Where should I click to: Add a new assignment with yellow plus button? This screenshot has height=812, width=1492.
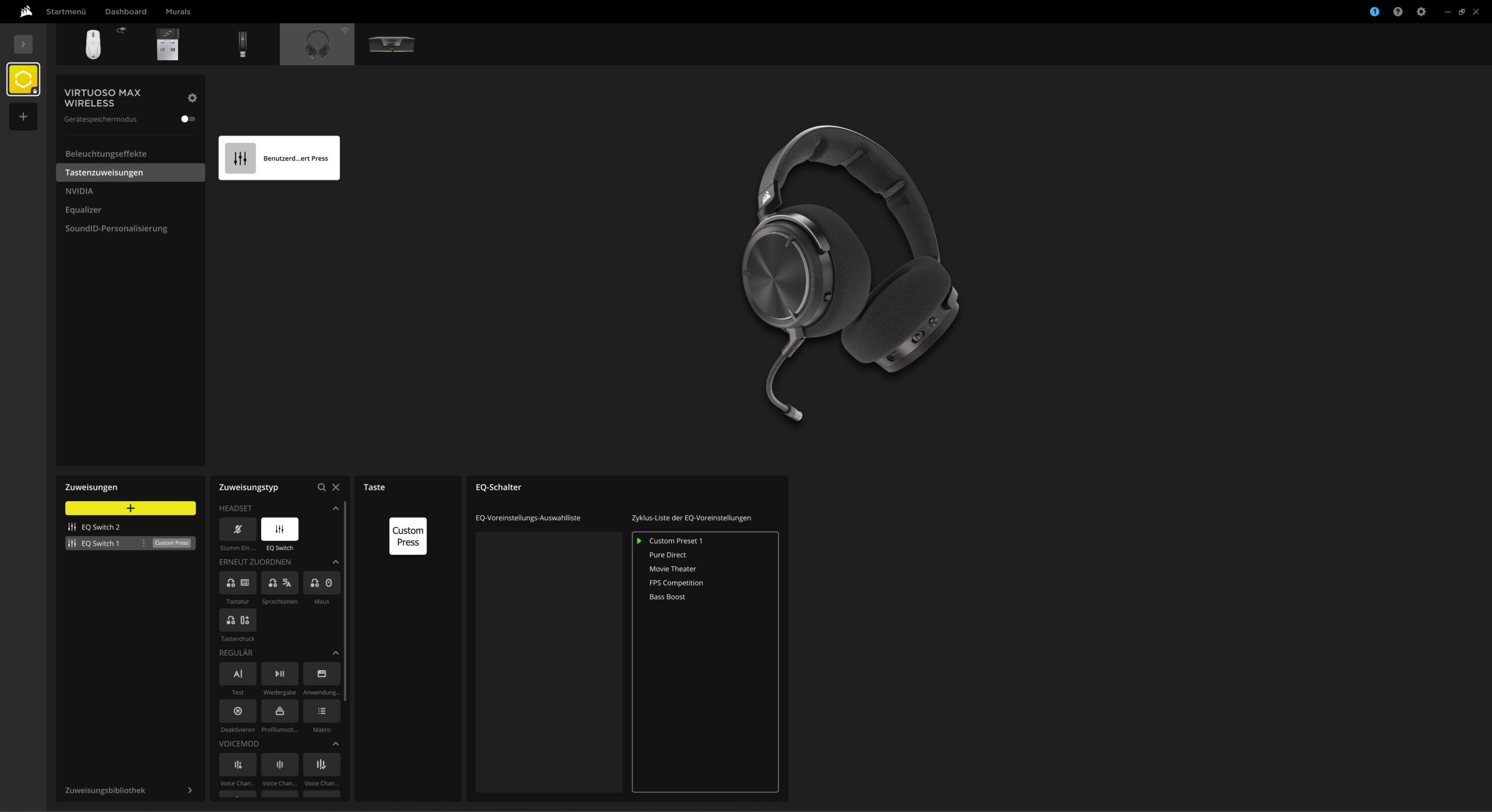[x=130, y=508]
